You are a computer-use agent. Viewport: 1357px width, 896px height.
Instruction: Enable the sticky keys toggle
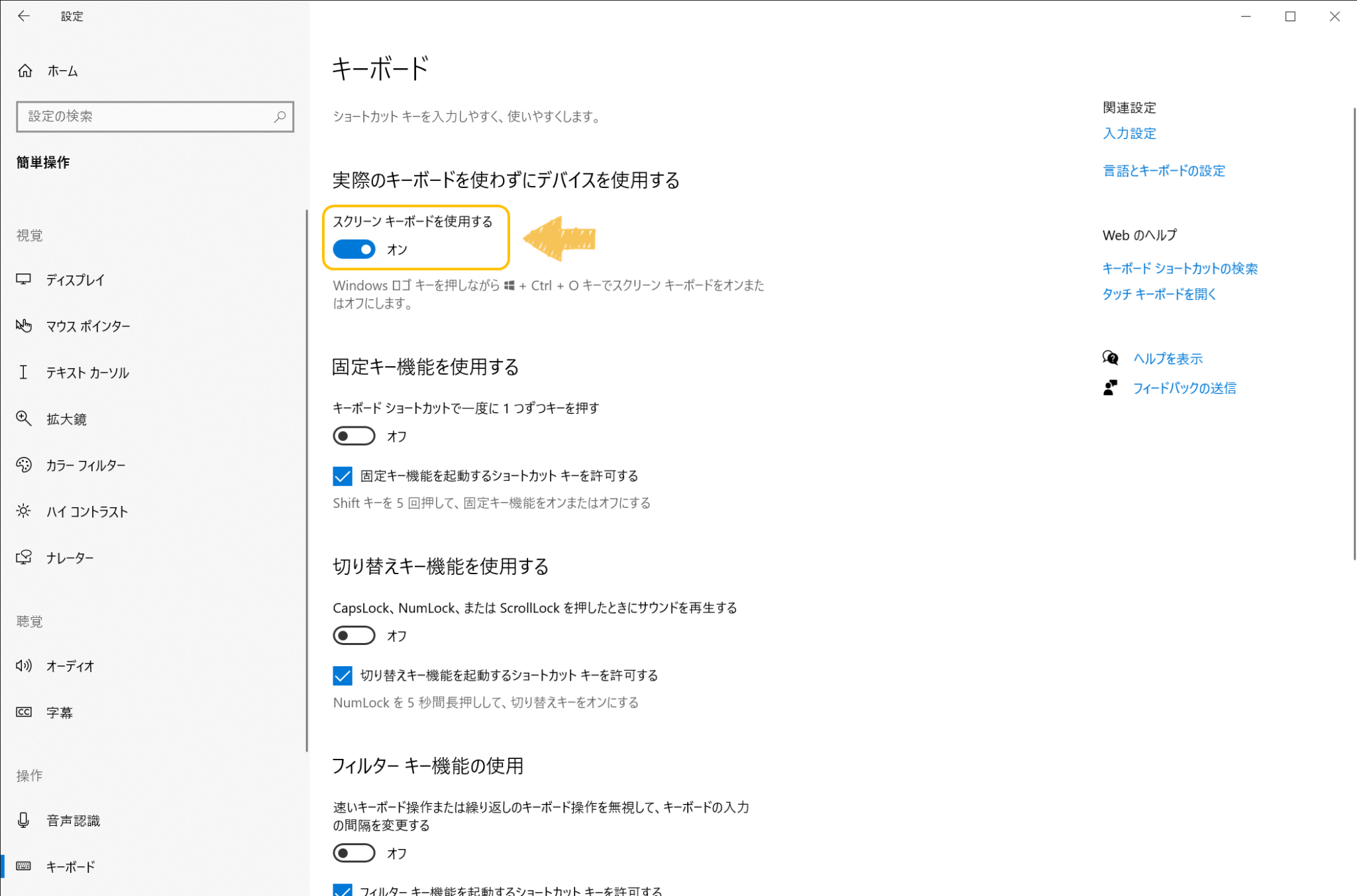click(x=354, y=436)
